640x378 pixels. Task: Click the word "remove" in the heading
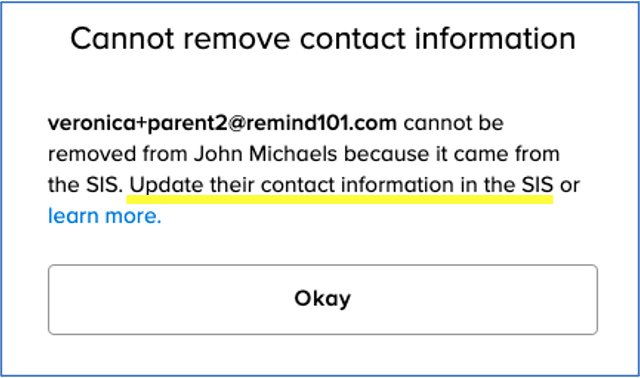click(238, 39)
